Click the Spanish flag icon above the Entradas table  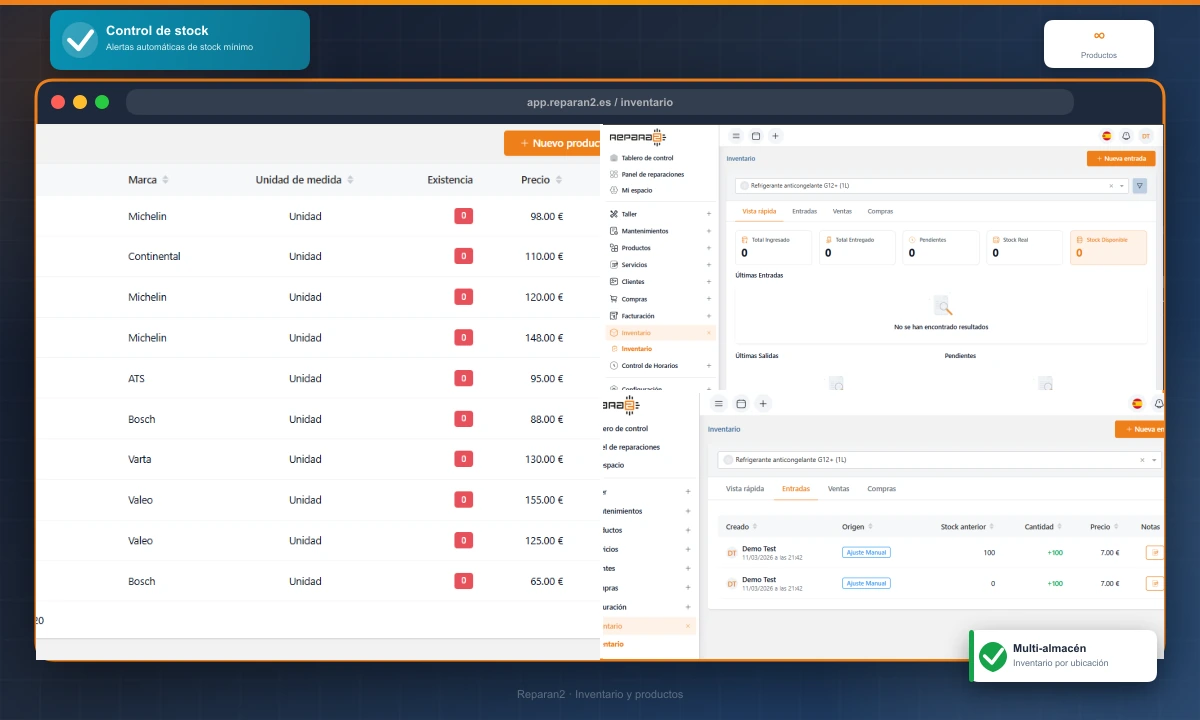(x=1137, y=404)
